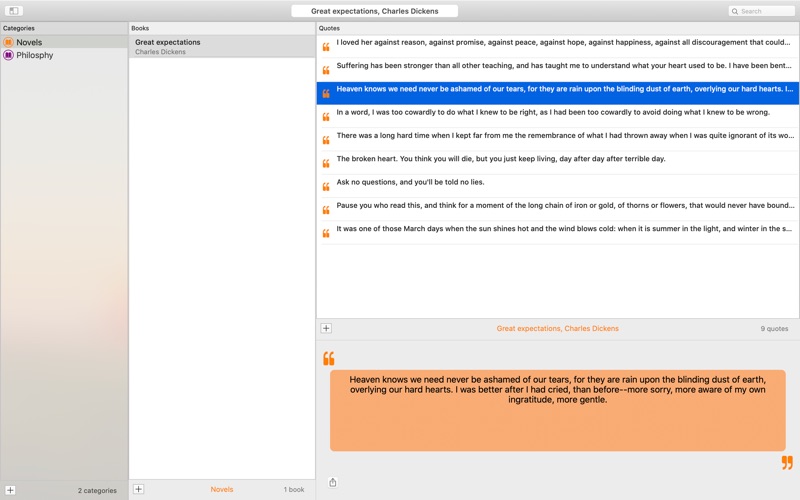The height and width of the screenshot is (500, 800).
Task: Select the Philosphy category
Action: tap(34, 55)
